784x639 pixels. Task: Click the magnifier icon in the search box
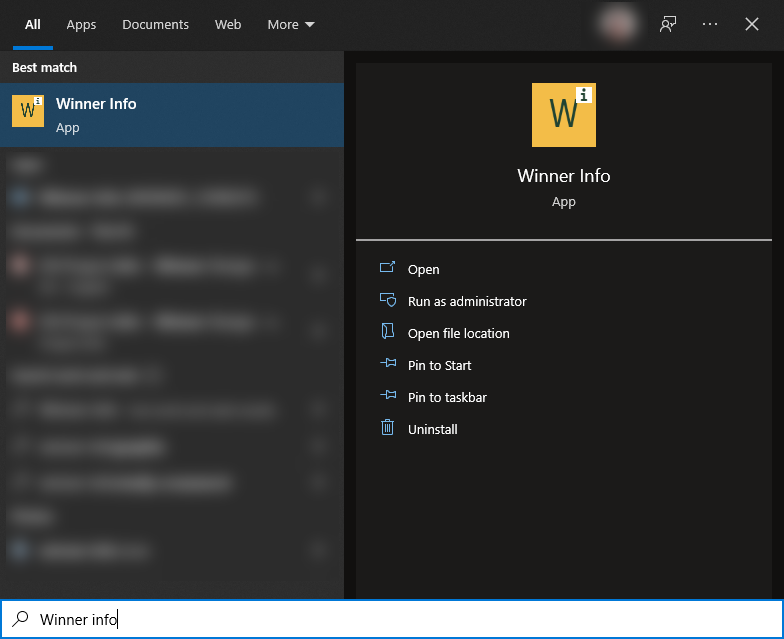pos(19,619)
